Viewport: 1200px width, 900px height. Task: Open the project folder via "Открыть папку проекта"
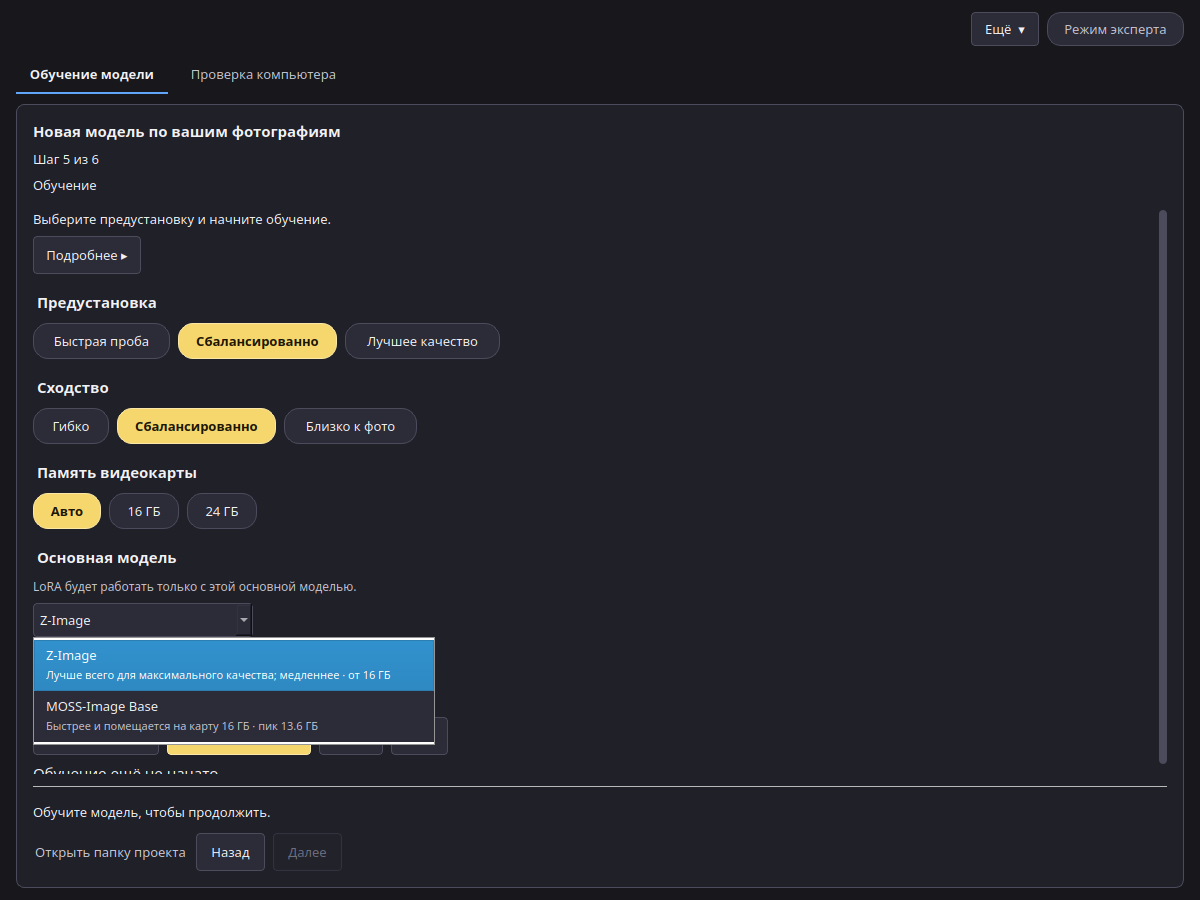[110, 852]
